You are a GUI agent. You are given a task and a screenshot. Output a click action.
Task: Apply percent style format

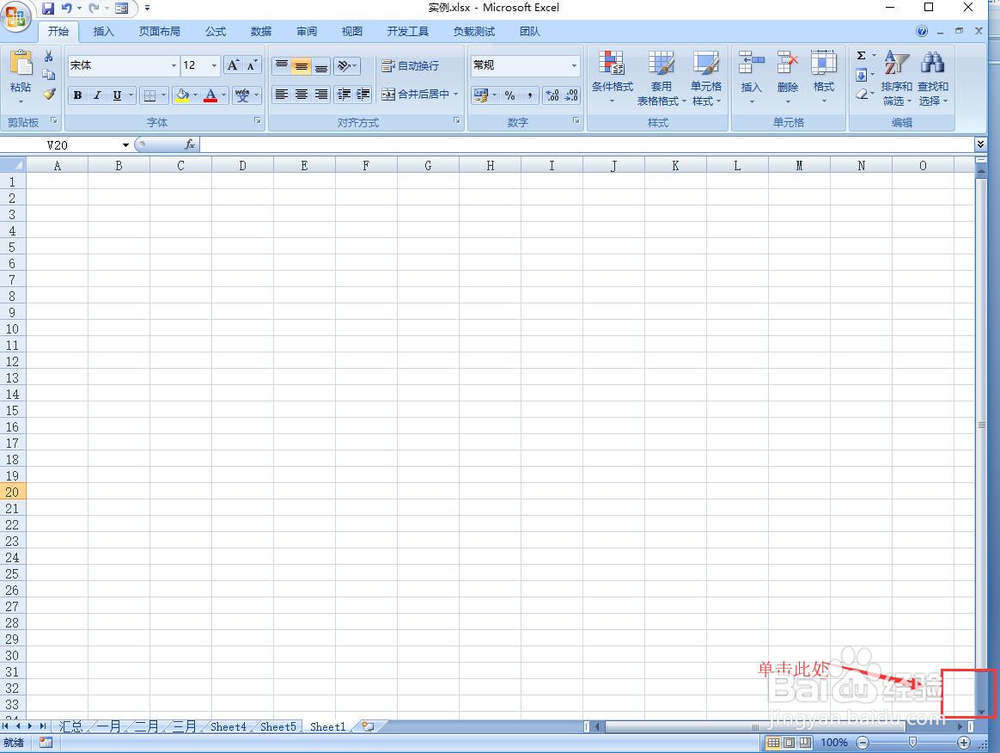pyautogui.click(x=510, y=95)
